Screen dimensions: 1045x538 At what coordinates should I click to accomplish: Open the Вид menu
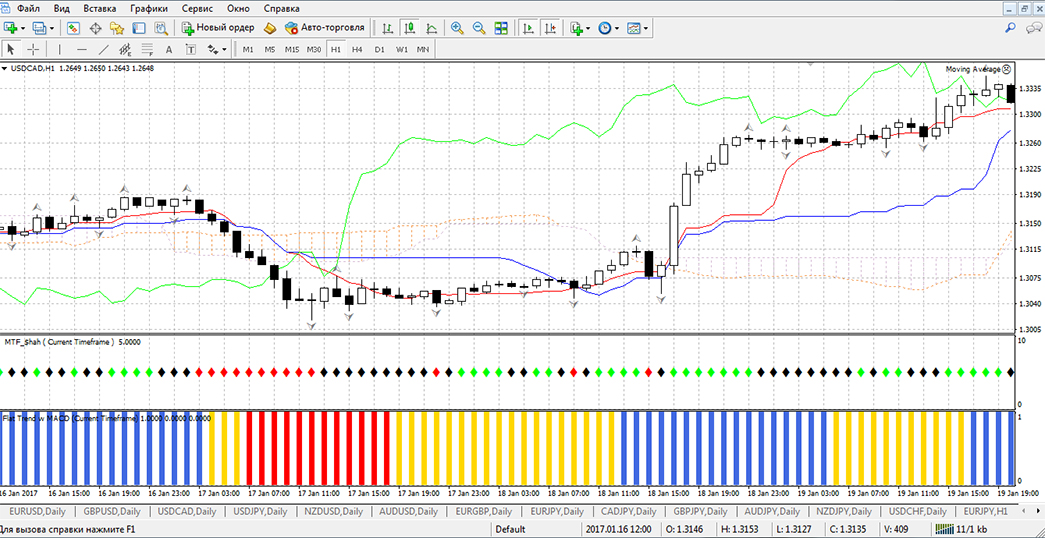pos(61,9)
